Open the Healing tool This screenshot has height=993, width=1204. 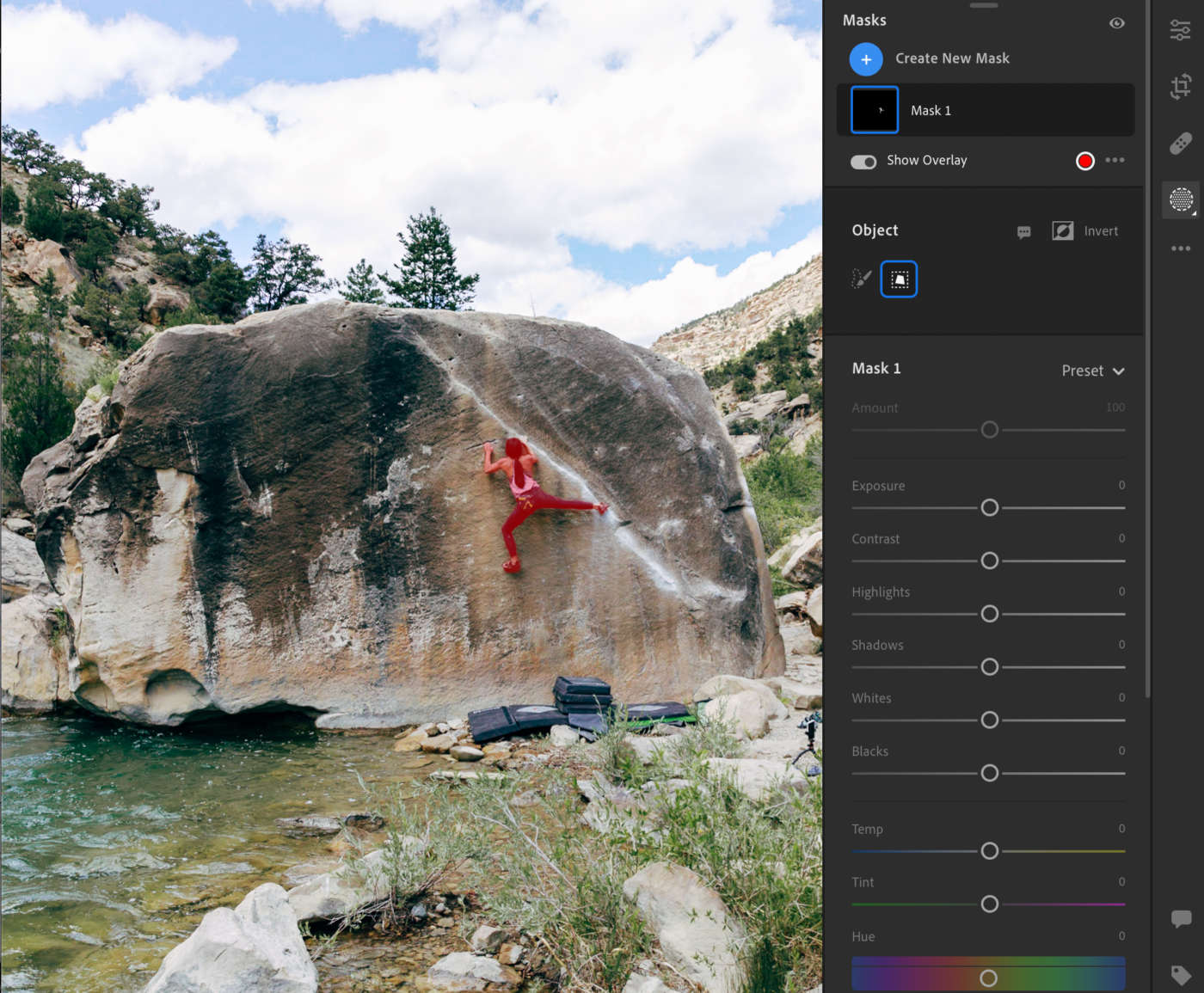coord(1180,144)
